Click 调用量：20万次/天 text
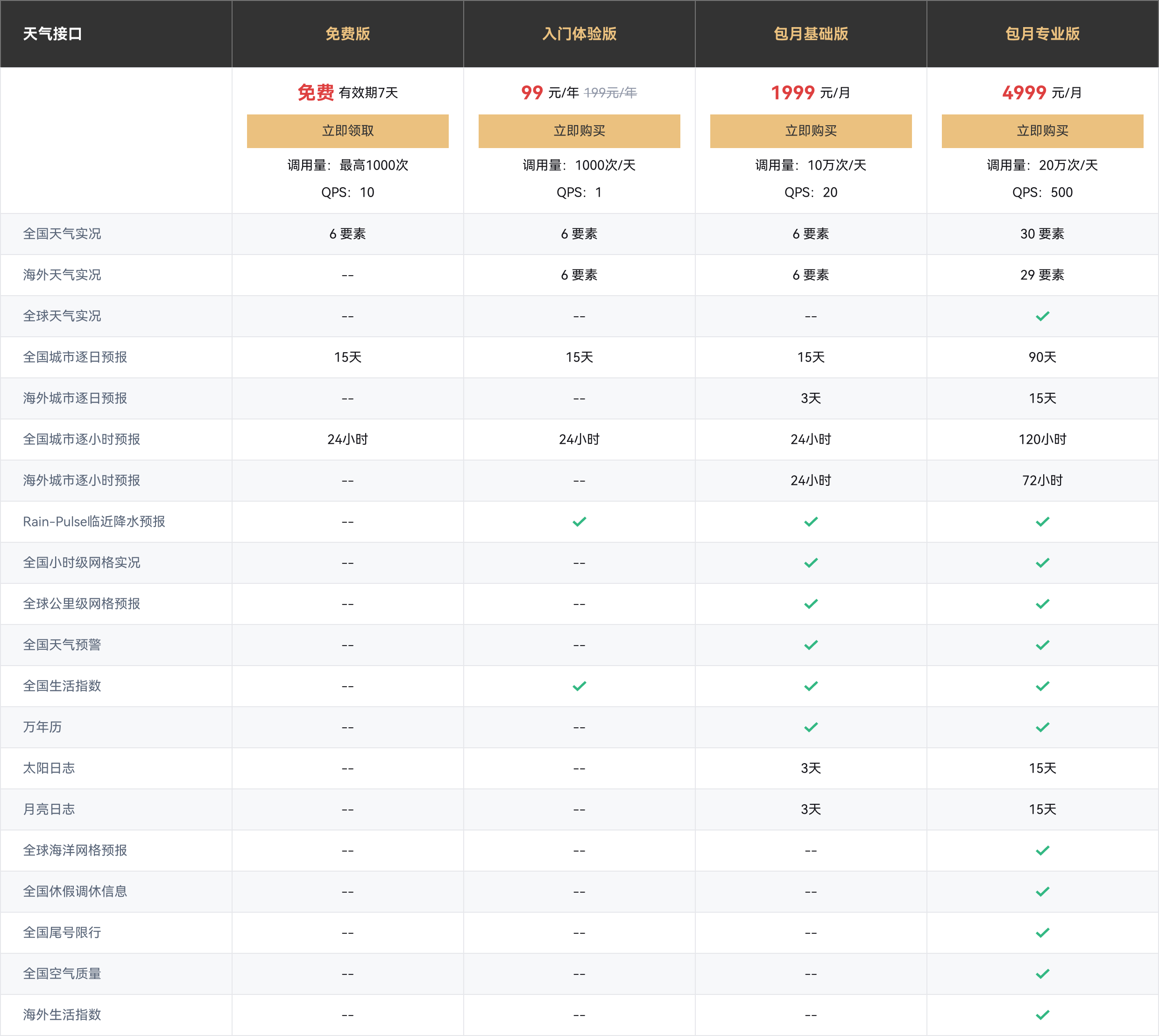The image size is (1159, 1036). tap(1042, 165)
